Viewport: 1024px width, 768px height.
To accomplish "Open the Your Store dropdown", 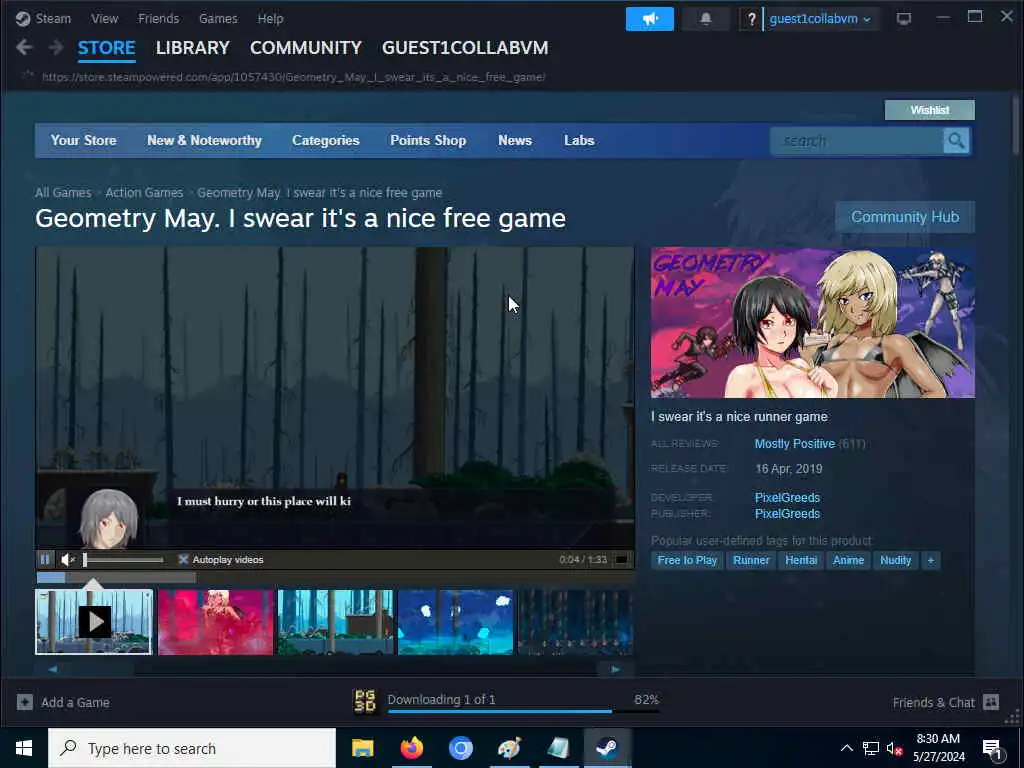I will pyautogui.click(x=84, y=140).
